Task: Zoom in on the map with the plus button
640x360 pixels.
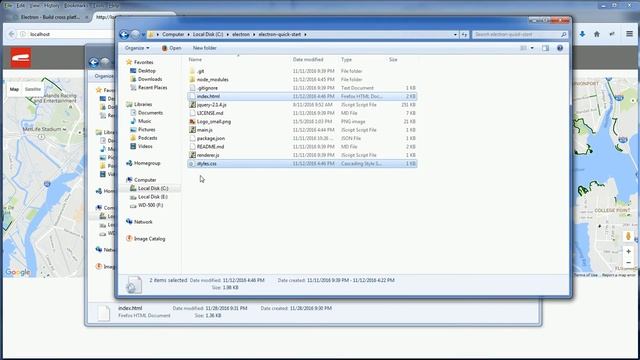Action: tap(629, 251)
